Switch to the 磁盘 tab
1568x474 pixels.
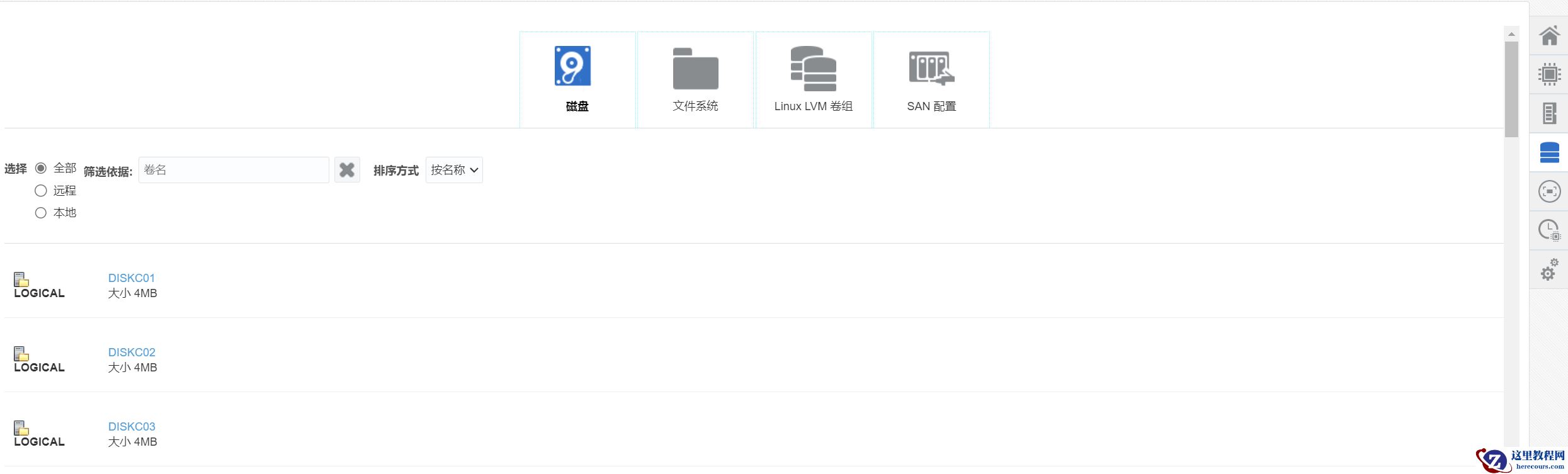(x=577, y=80)
